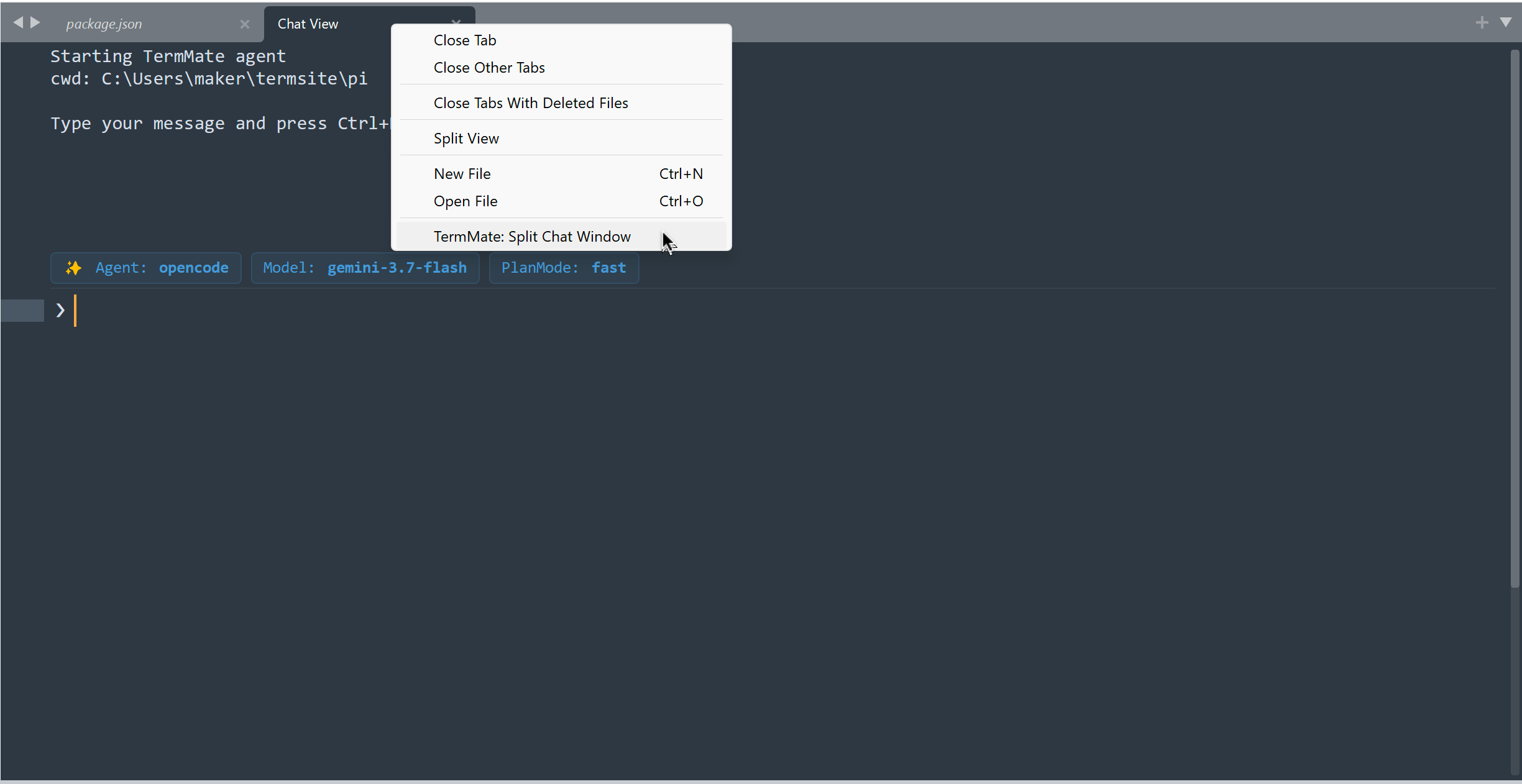Choose Close Tab from context menu
This screenshot has width=1522, height=784.
[561, 40]
